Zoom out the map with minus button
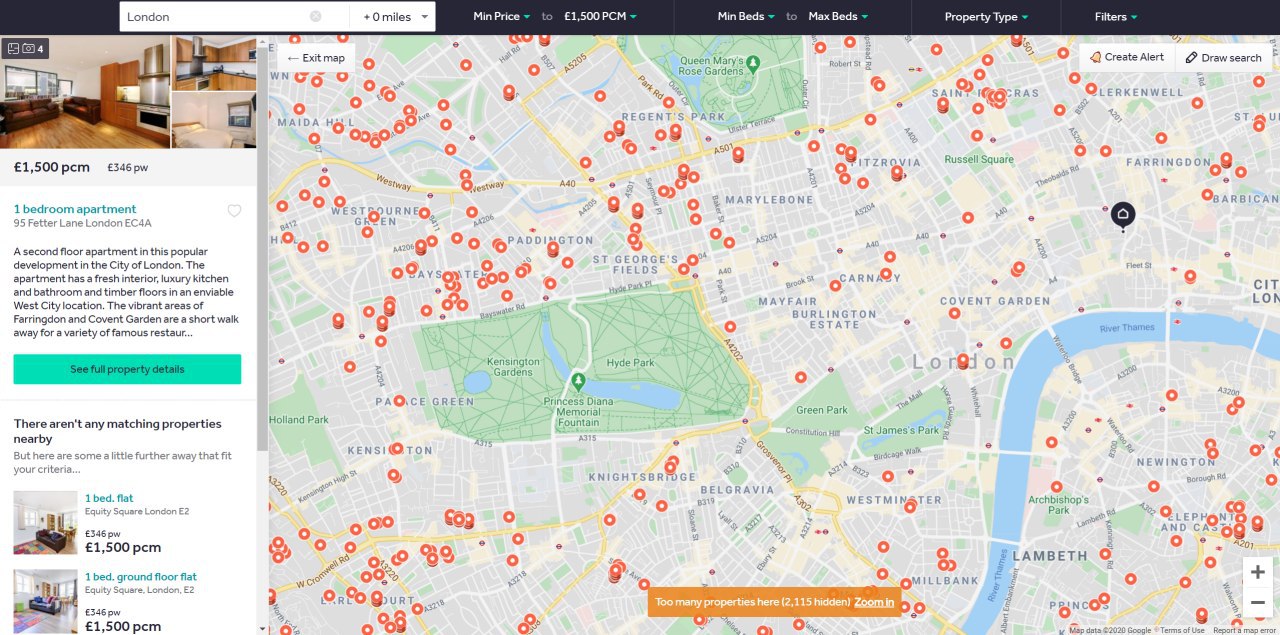This screenshot has height=635, width=1280. pyautogui.click(x=1258, y=602)
